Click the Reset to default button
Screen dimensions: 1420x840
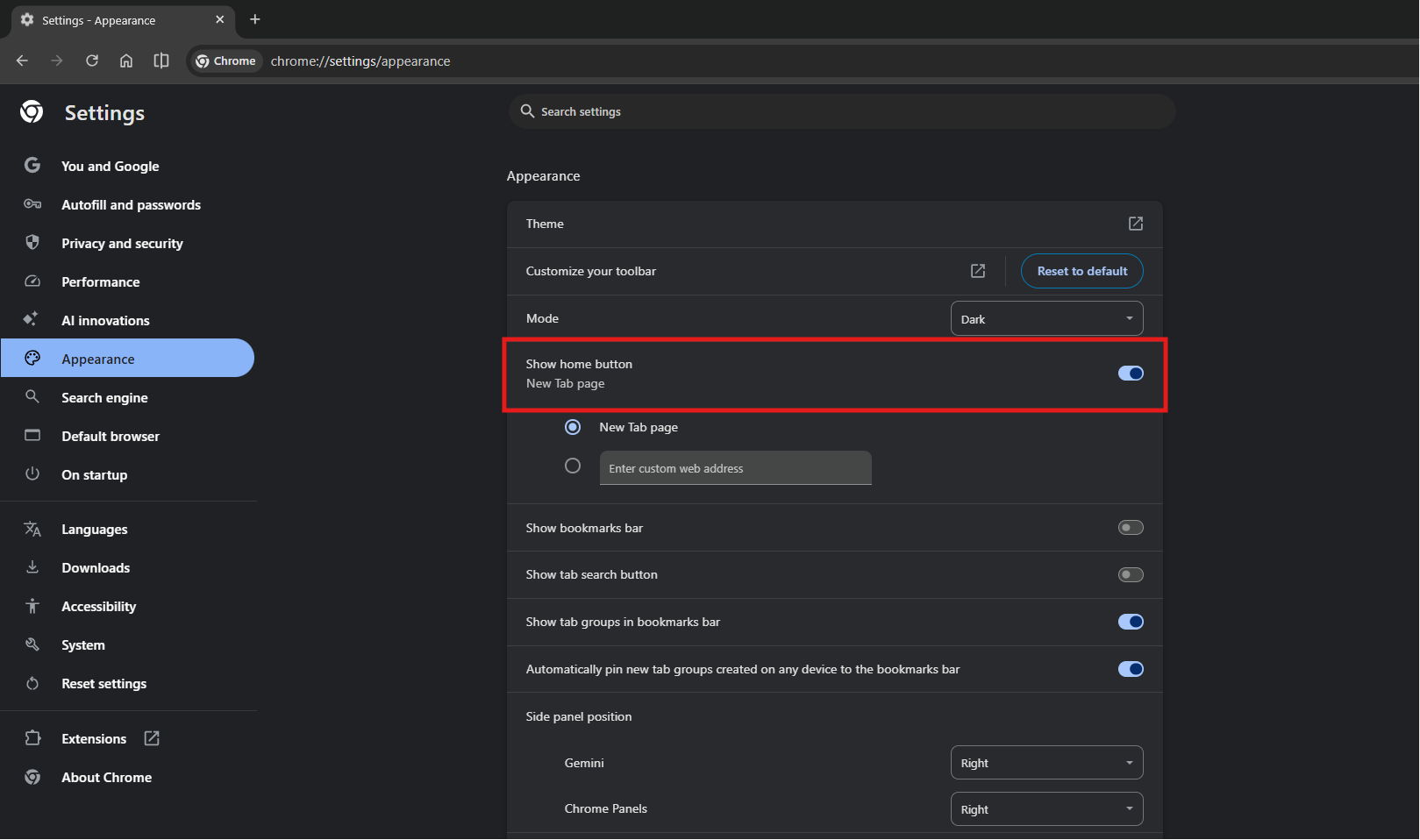(x=1081, y=271)
